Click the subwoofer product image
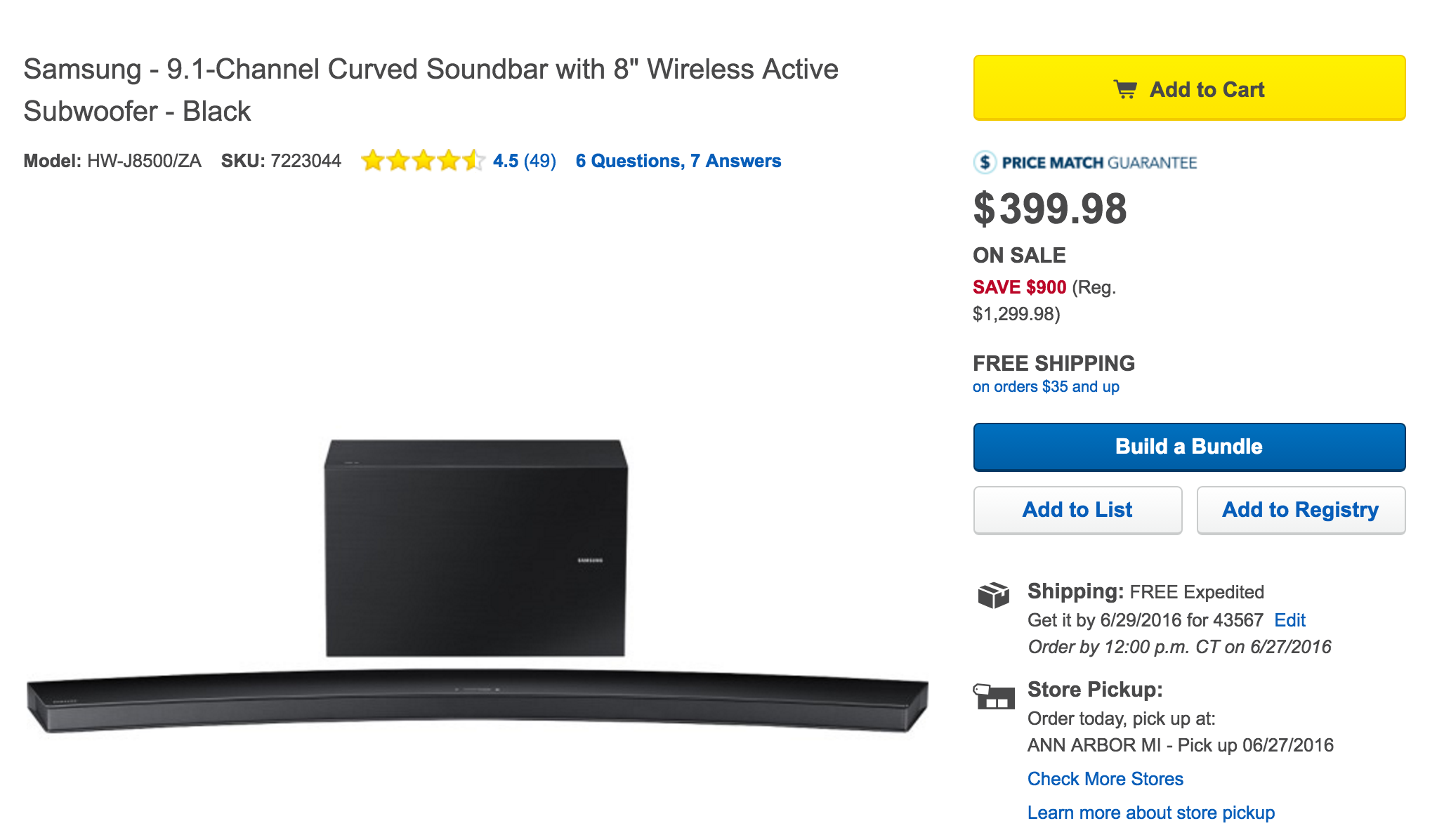Viewport: 1444px width, 840px height. click(475, 548)
